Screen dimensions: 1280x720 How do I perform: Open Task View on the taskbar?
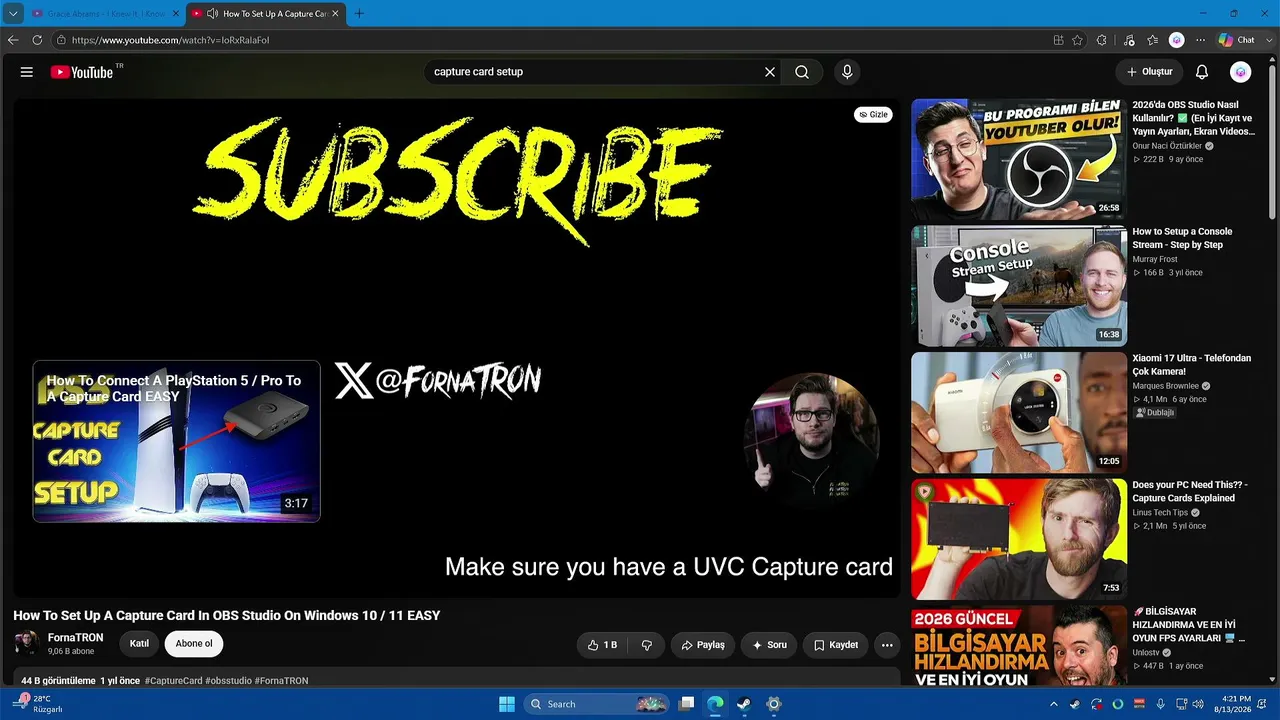tap(686, 704)
